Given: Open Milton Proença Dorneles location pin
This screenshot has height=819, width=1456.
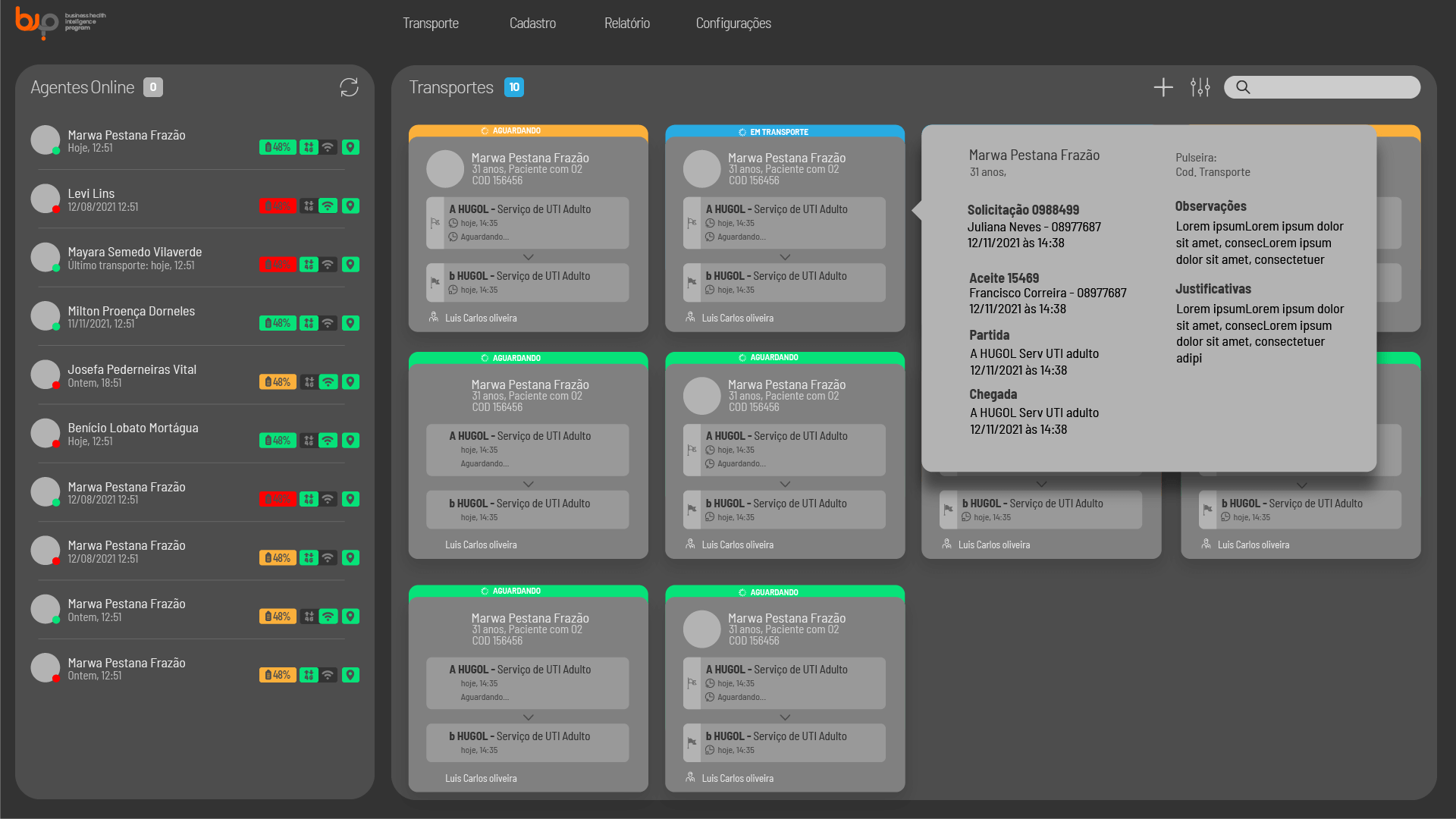Looking at the screenshot, I should (x=350, y=323).
